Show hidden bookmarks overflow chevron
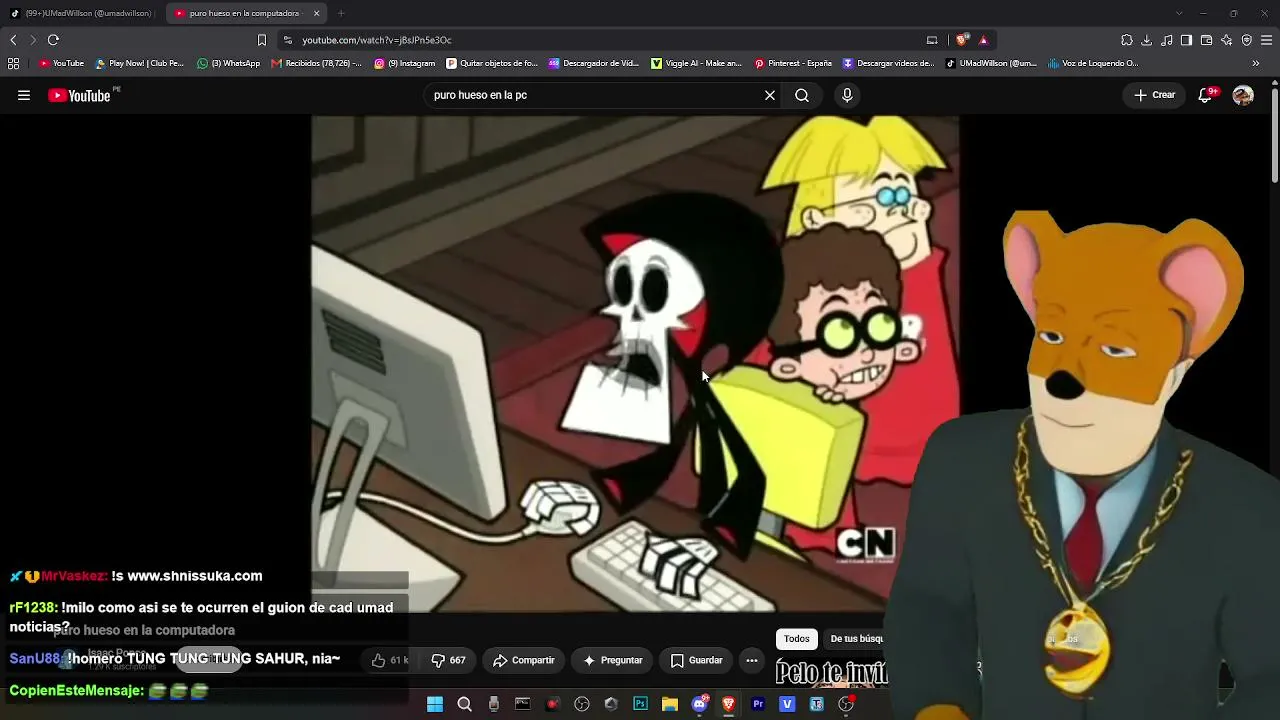 1256,63
